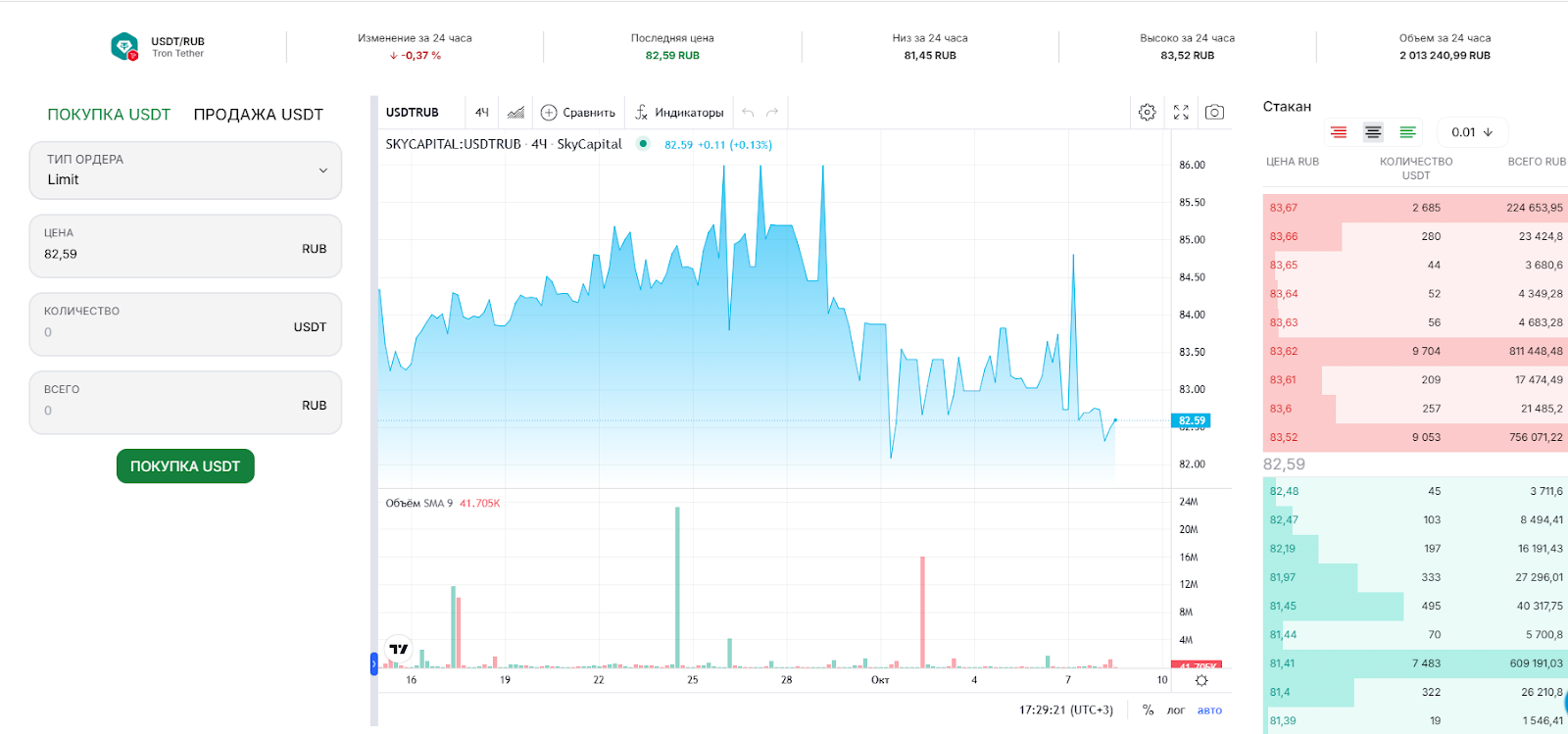Viewport: 1568px width, 734px height.
Task: Click the TradingView logo on chart
Action: pos(398,649)
